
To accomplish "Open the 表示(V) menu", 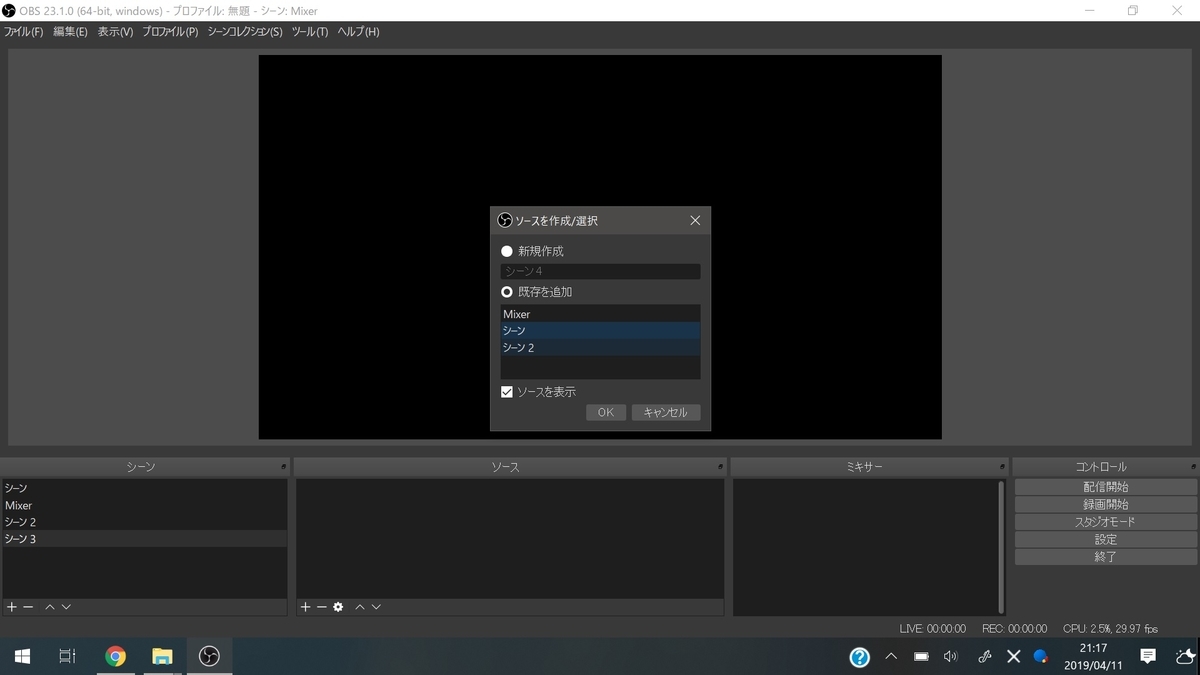I will (x=115, y=32).
